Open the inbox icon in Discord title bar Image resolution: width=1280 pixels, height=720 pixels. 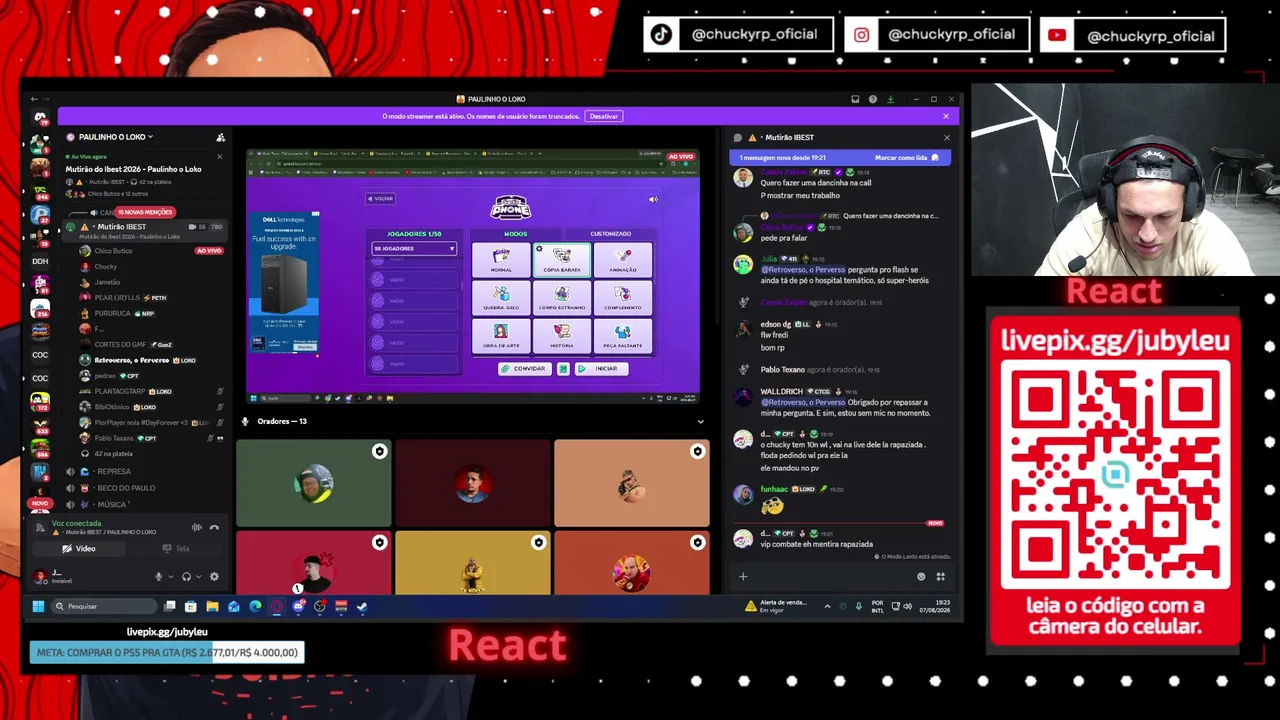point(855,99)
